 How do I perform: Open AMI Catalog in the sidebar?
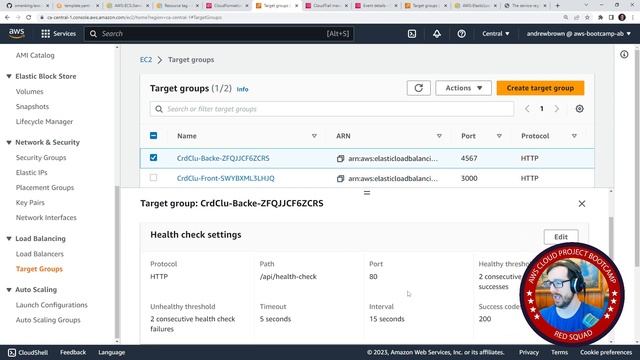click(x=35, y=55)
